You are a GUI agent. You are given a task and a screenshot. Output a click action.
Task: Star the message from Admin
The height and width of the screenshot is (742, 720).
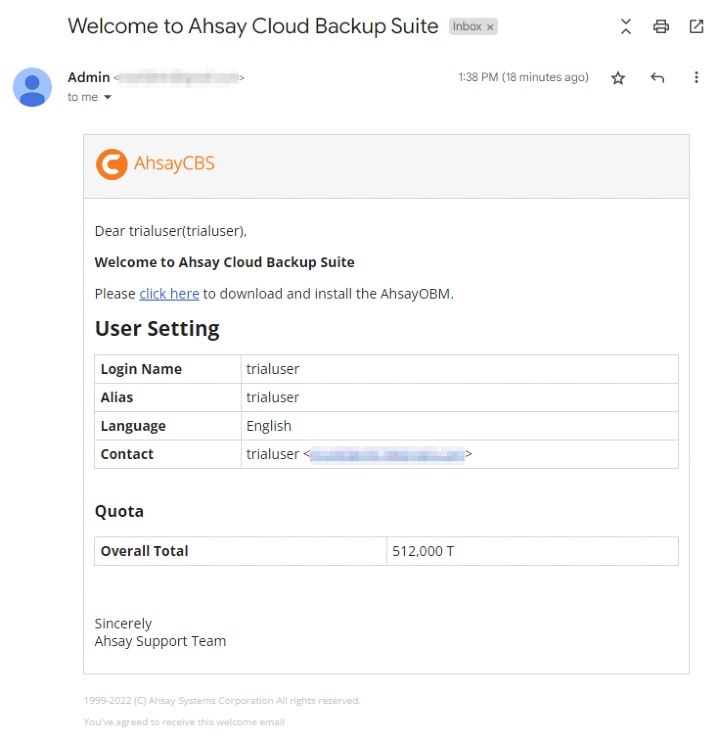click(618, 78)
